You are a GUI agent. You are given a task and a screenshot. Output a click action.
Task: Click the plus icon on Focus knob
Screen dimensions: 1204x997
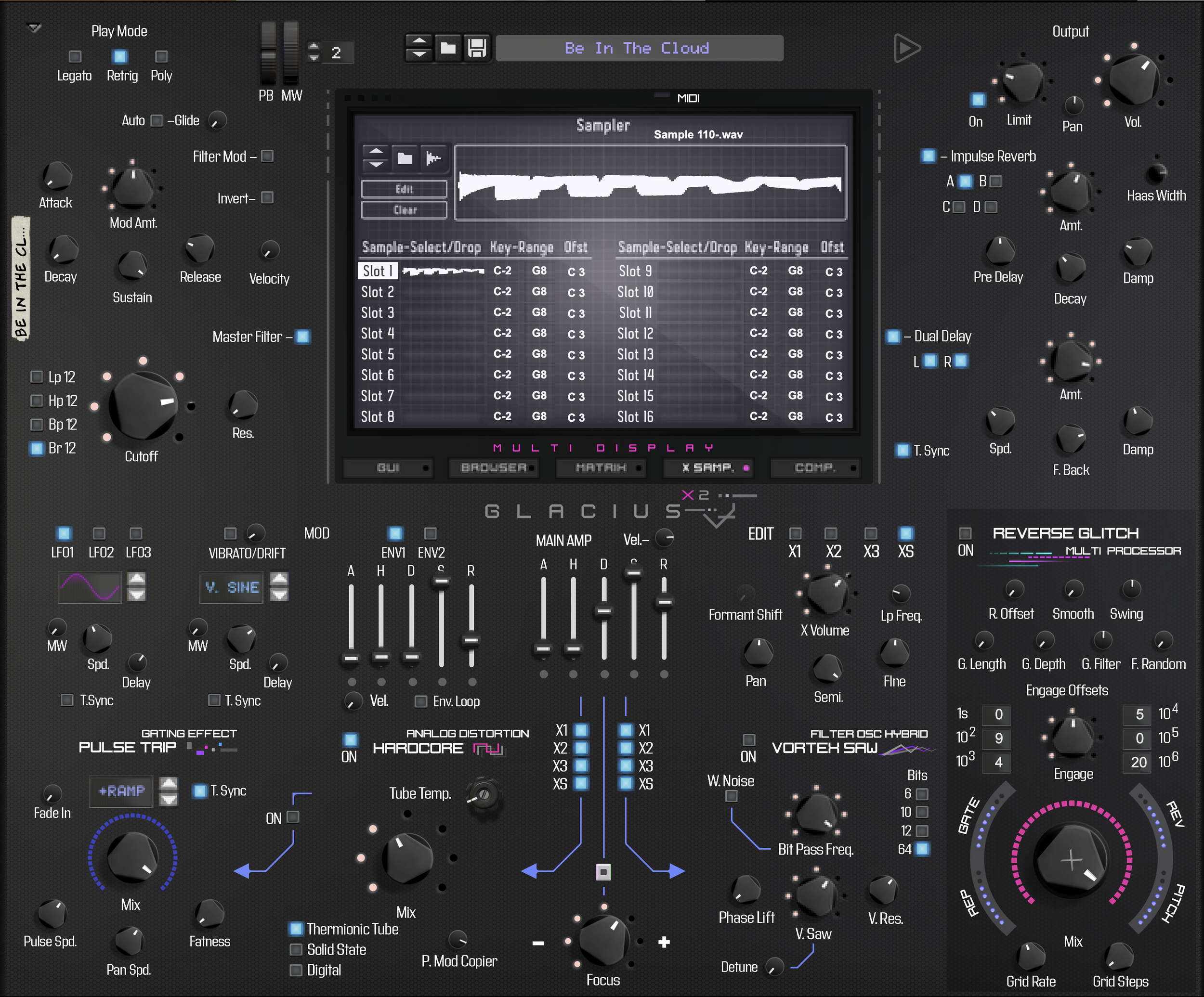tap(664, 942)
